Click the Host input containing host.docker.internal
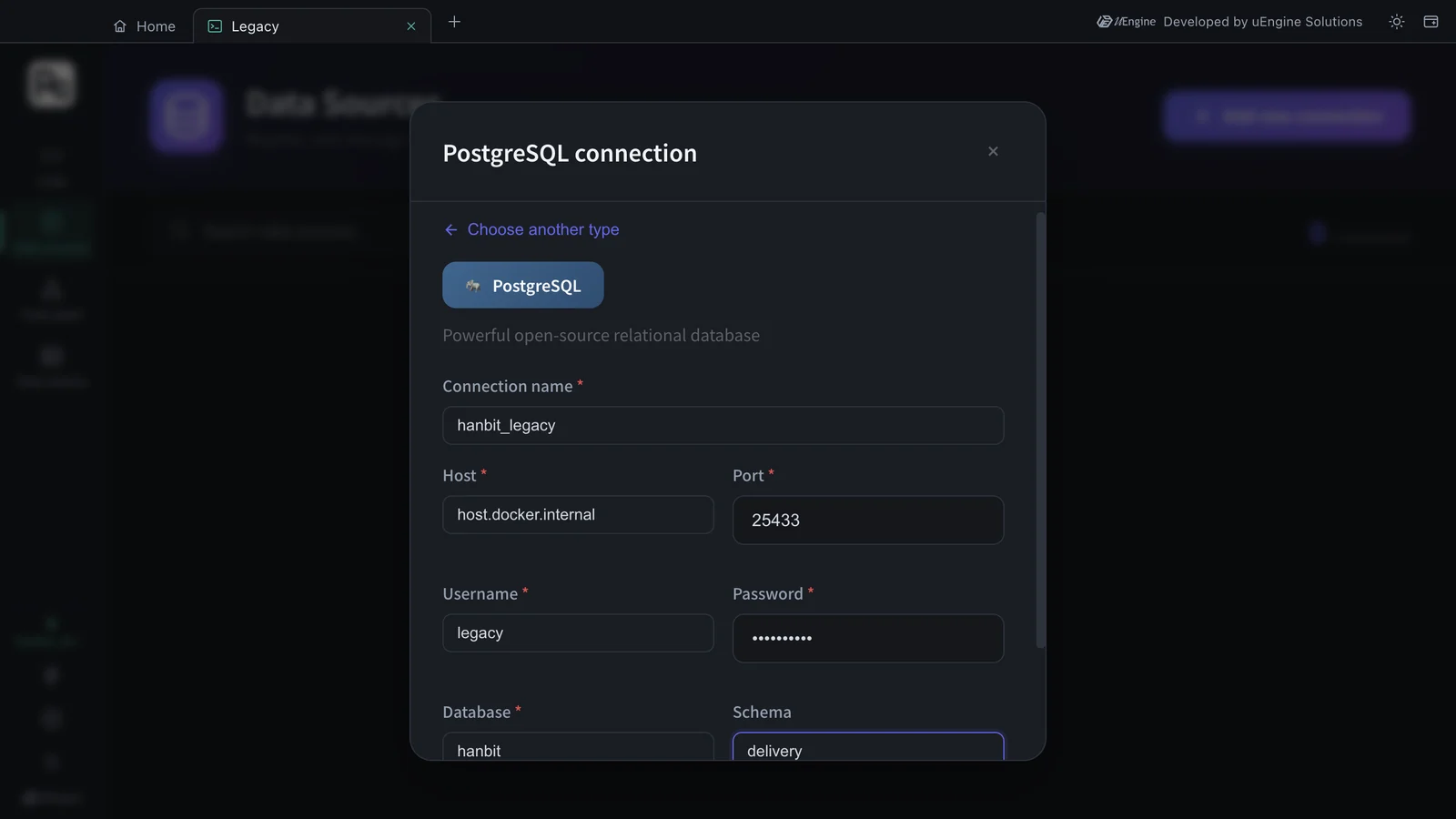 (x=579, y=514)
